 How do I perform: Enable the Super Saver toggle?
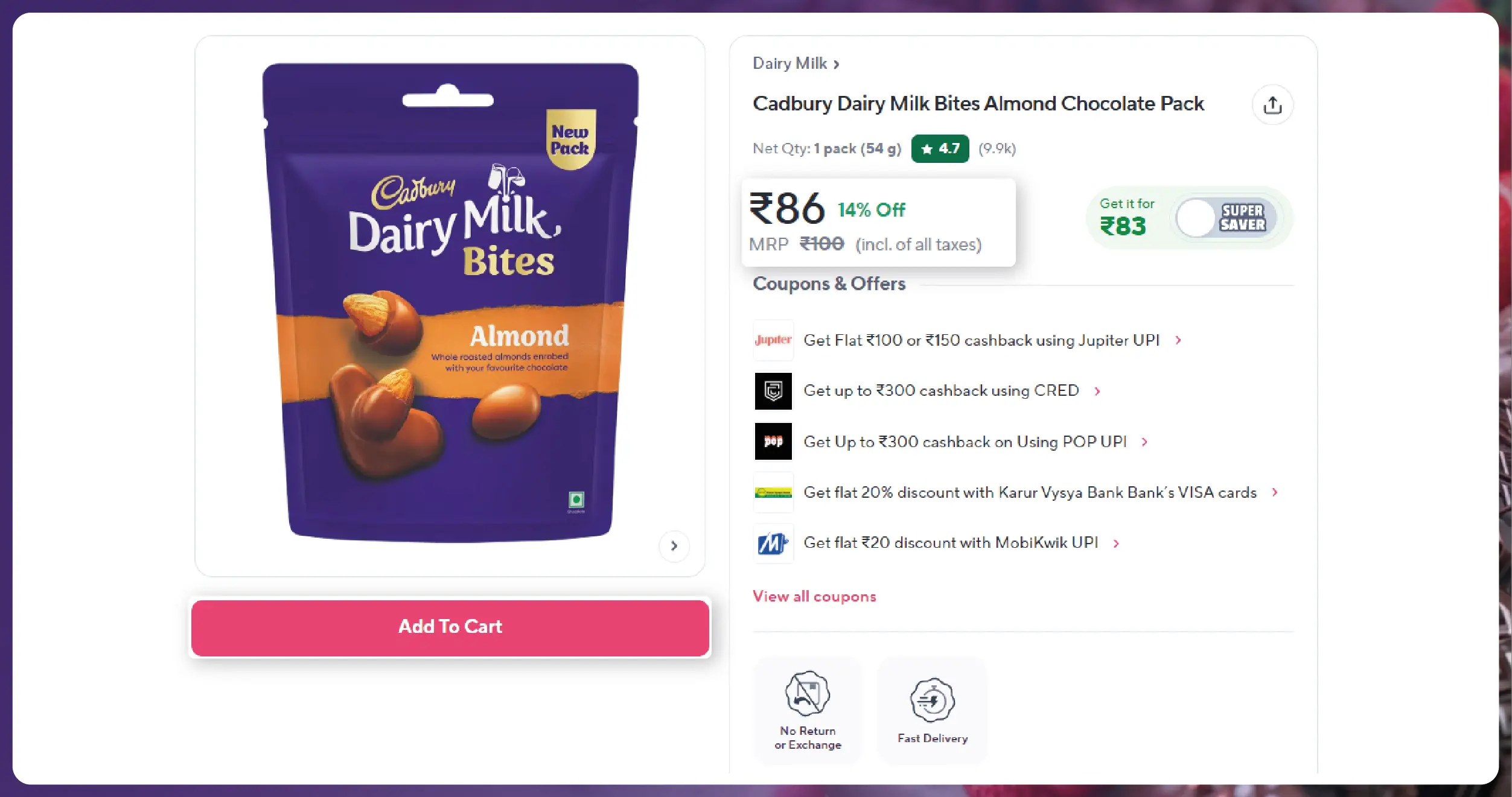tap(1225, 218)
